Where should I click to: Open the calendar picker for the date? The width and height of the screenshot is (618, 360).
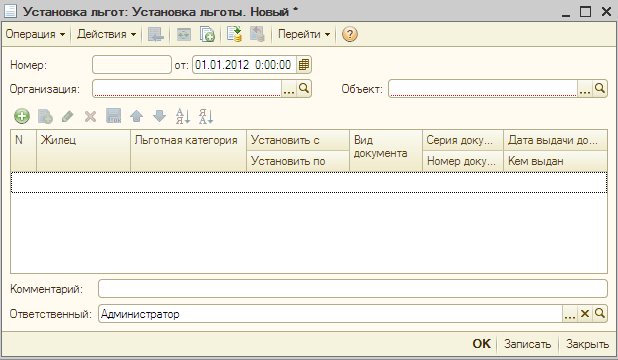(303, 65)
